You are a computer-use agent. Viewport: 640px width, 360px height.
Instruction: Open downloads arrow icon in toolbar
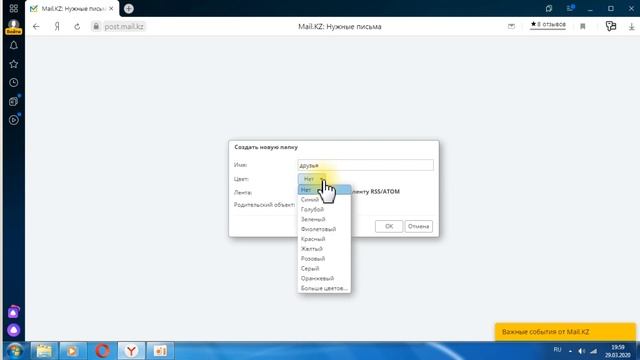(631, 27)
